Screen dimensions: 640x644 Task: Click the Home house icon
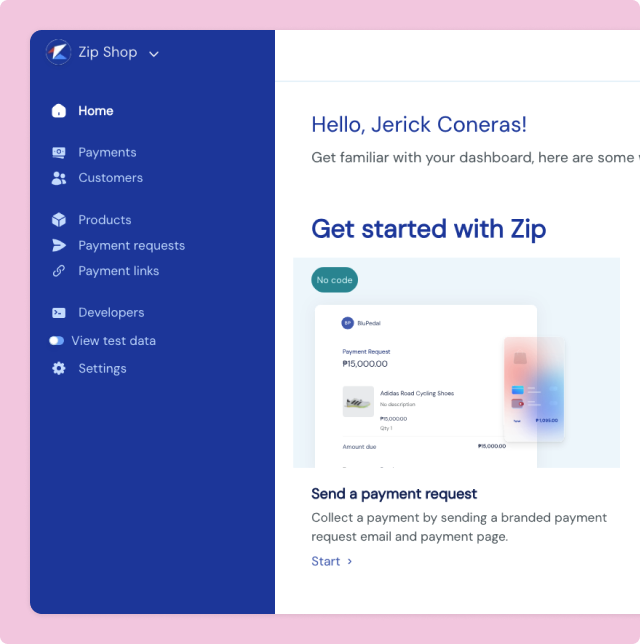tap(59, 110)
